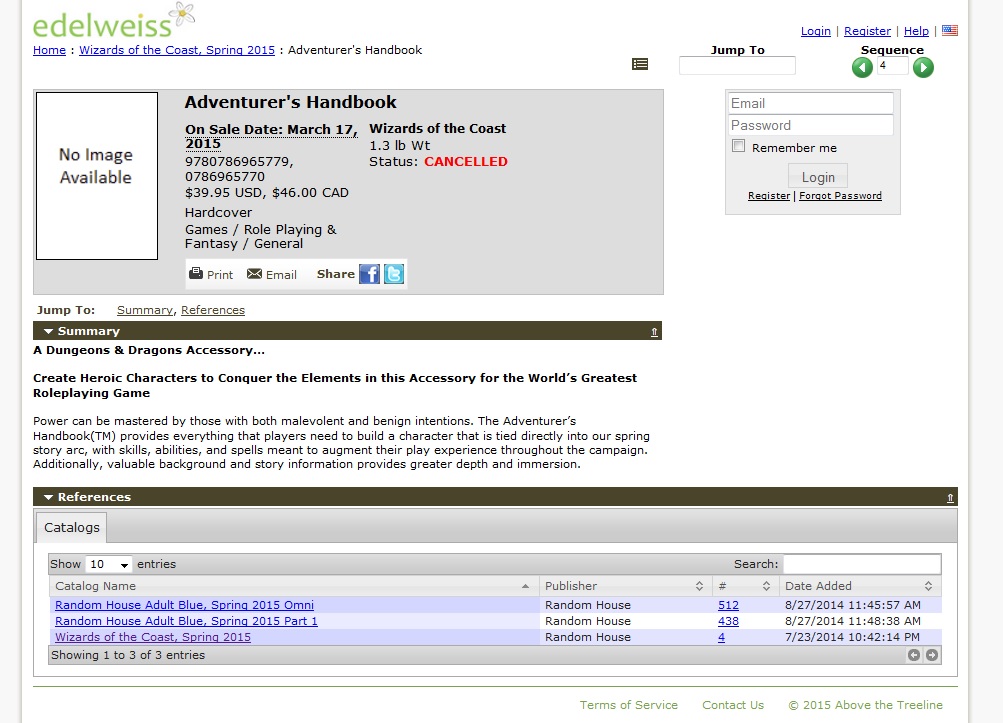Image resolution: width=1003 pixels, height=723 pixels.
Task: Click the Sequence number field
Action: pyautogui.click(x=892, y=65)
